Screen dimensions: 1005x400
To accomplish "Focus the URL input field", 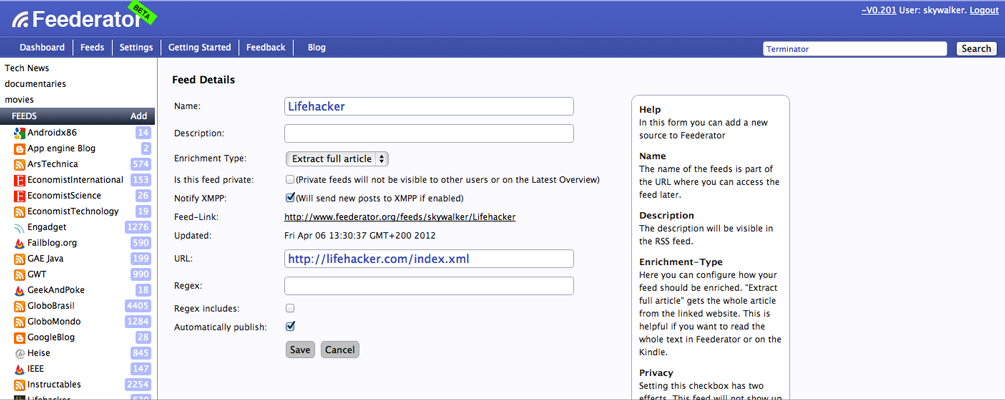I will 429,259.
